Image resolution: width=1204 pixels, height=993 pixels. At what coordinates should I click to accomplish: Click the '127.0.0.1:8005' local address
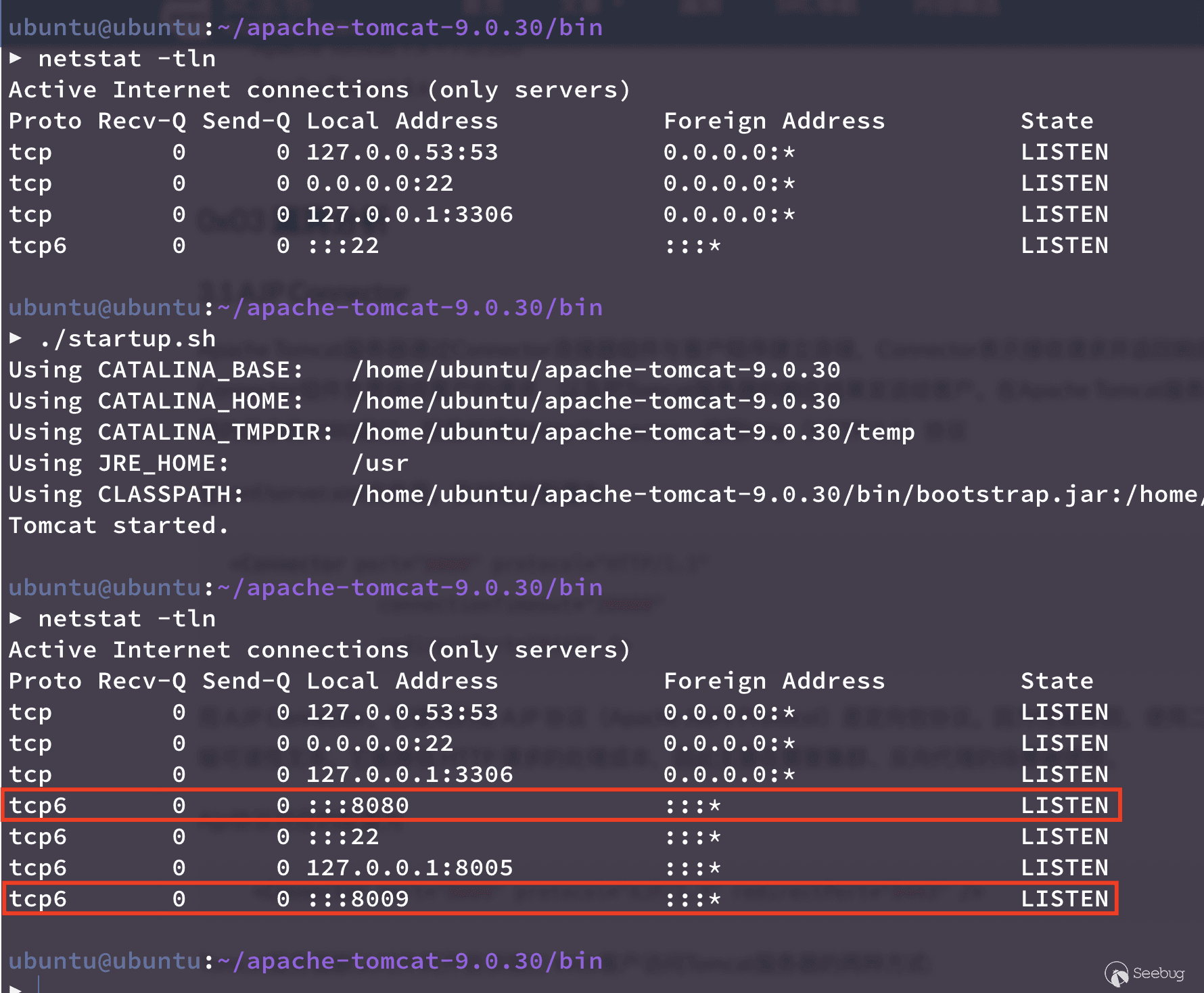click(x=410, y=868)
